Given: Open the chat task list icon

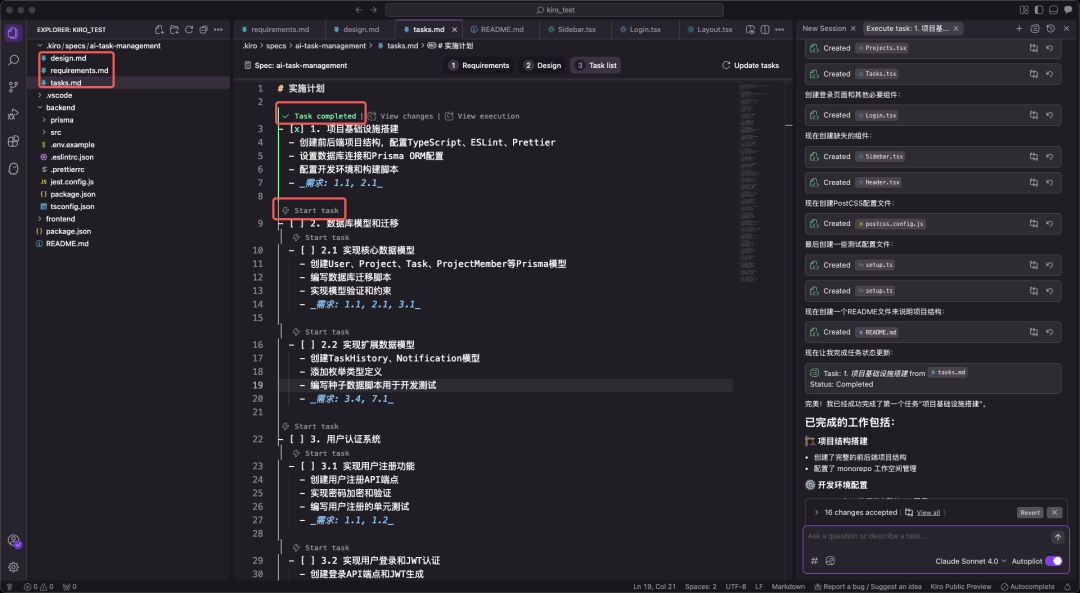Looking at the screenshot, I should pos(1035,28).
